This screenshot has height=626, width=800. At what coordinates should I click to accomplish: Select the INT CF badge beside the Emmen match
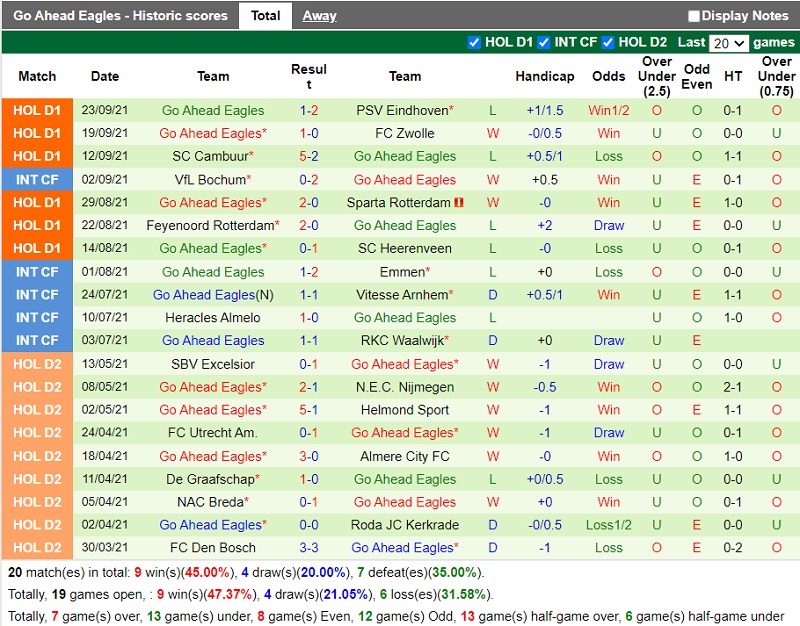[x=38, y=271]
